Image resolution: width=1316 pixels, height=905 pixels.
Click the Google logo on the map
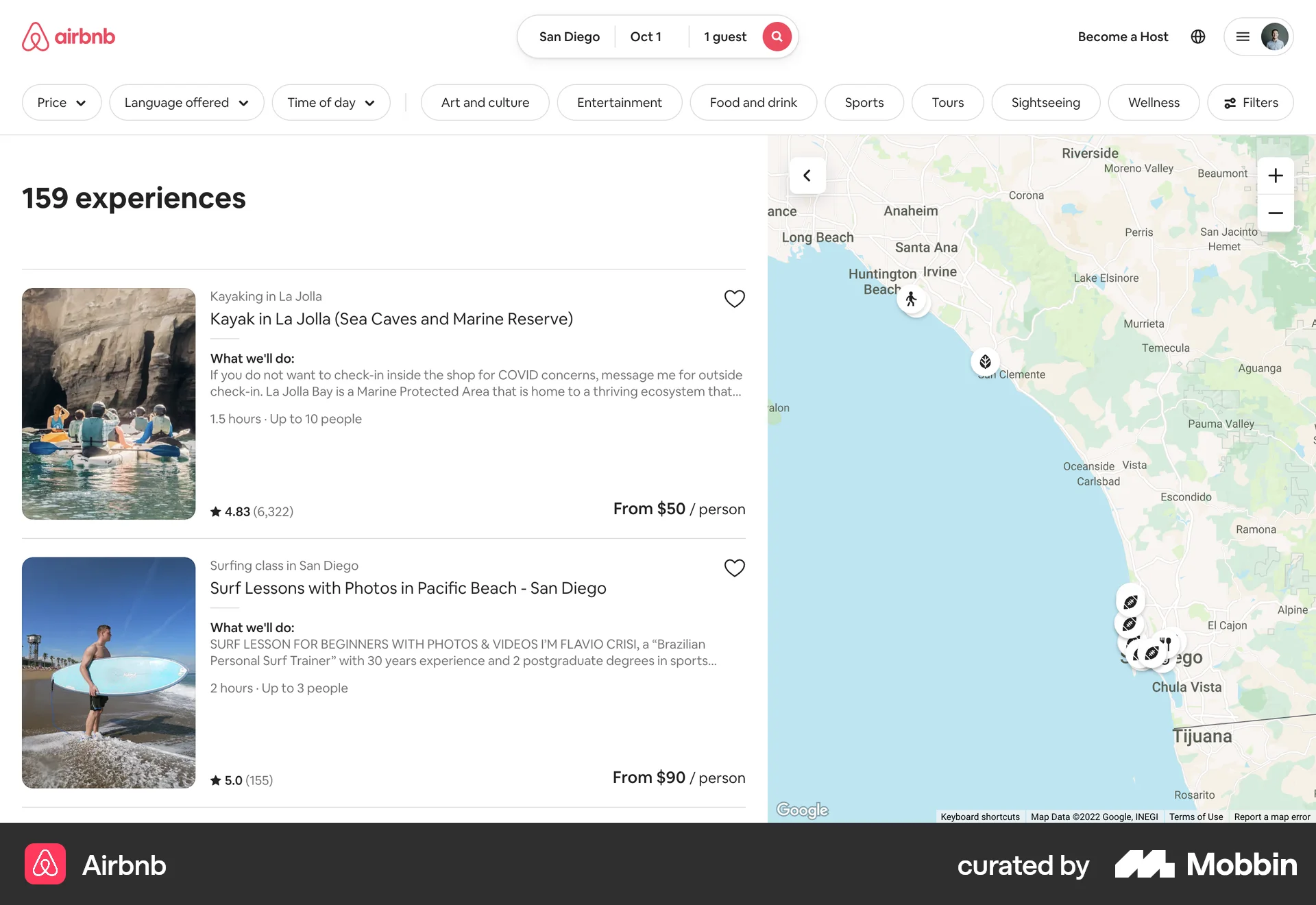click(801, 810)
